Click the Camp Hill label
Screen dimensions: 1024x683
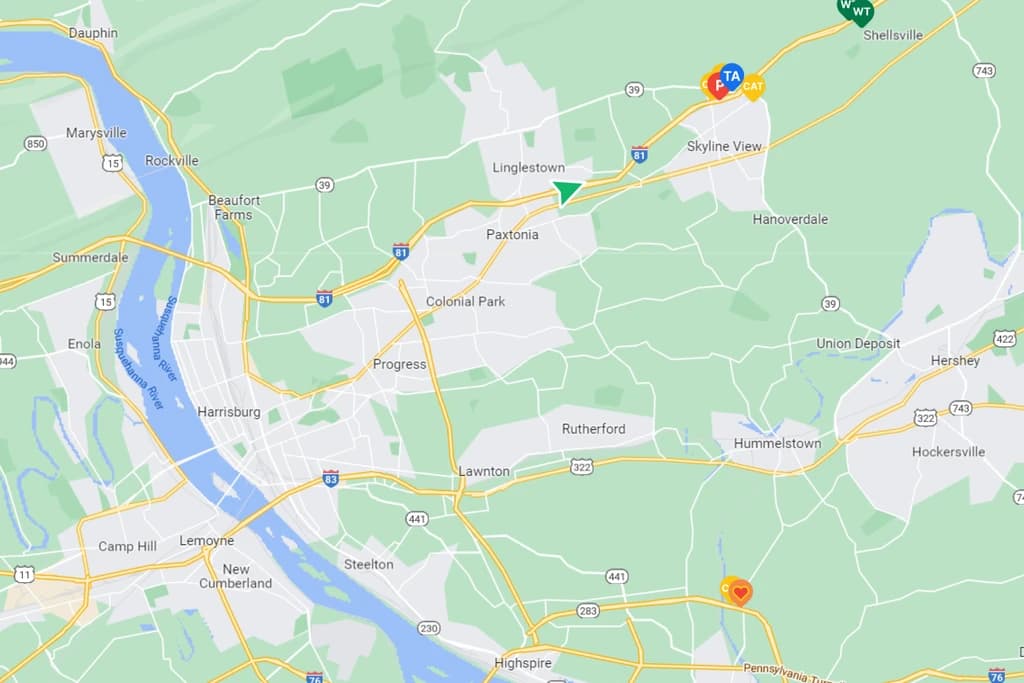127,547
